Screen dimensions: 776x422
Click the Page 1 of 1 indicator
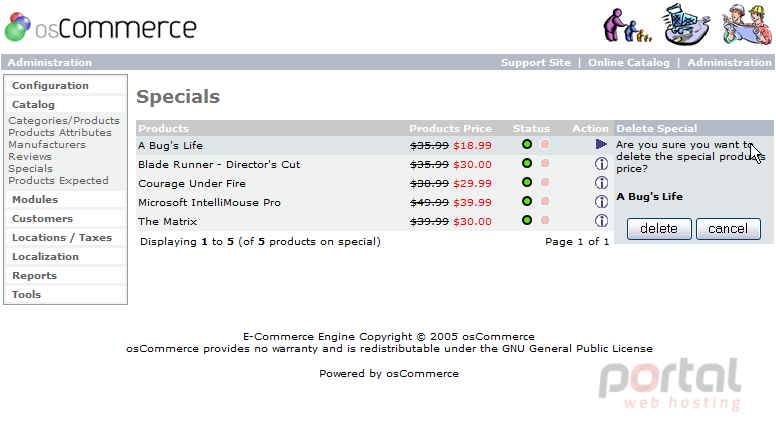click(x=577, y=241)
